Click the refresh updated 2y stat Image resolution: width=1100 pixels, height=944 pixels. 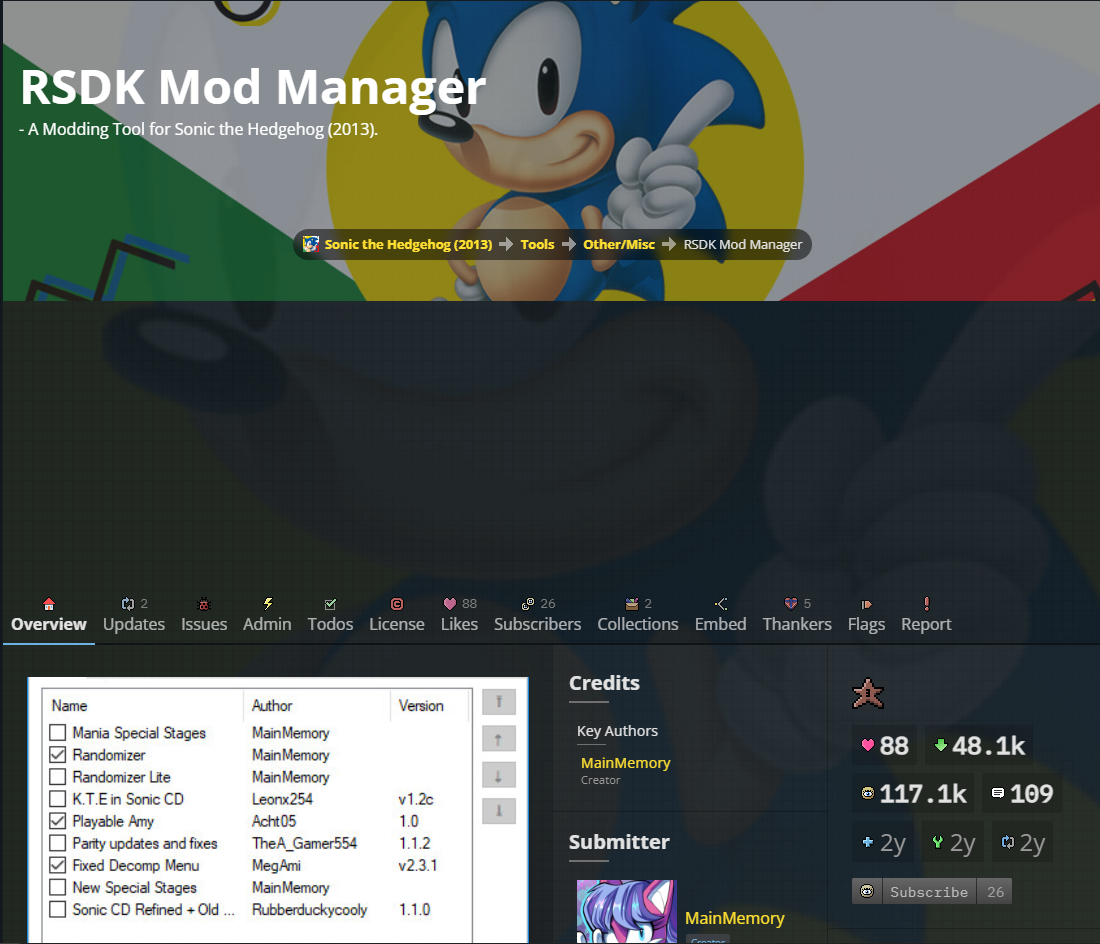point(1023,842)
